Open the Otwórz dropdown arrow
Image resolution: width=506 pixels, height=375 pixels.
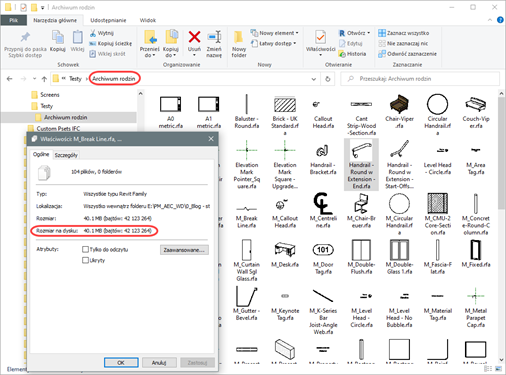[x=368, y=33]
